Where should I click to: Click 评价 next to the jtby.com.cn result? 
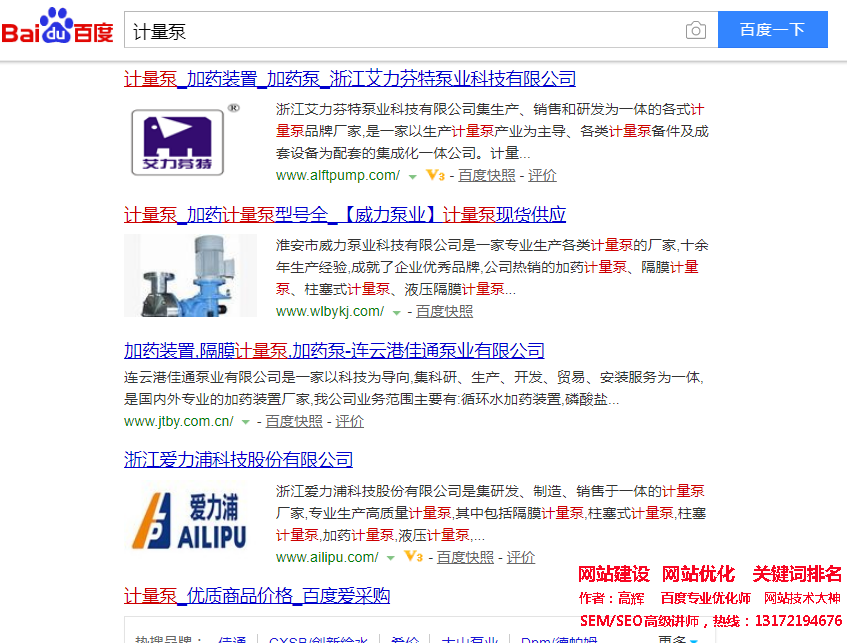(x=349, y=422)
